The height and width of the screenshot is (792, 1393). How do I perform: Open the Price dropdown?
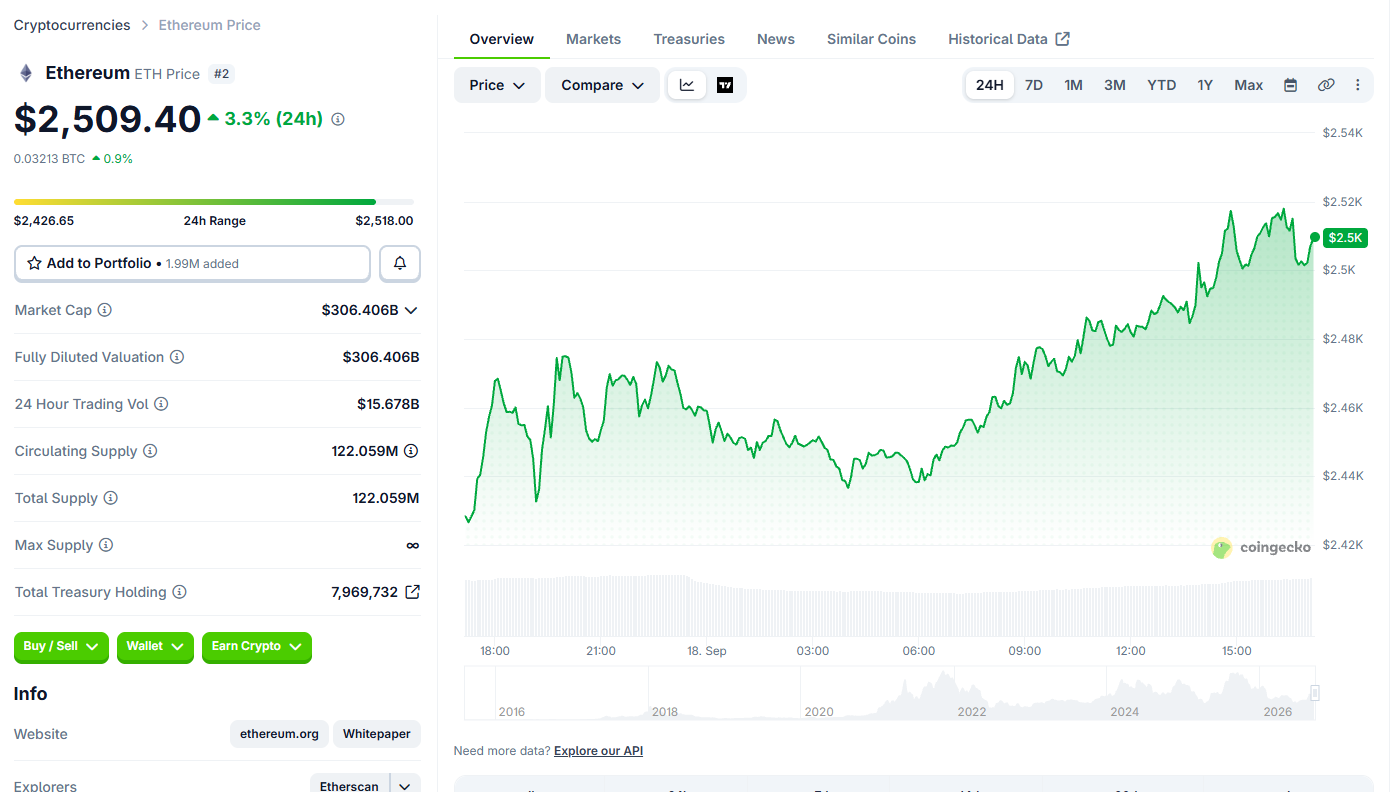pos(497,85)
